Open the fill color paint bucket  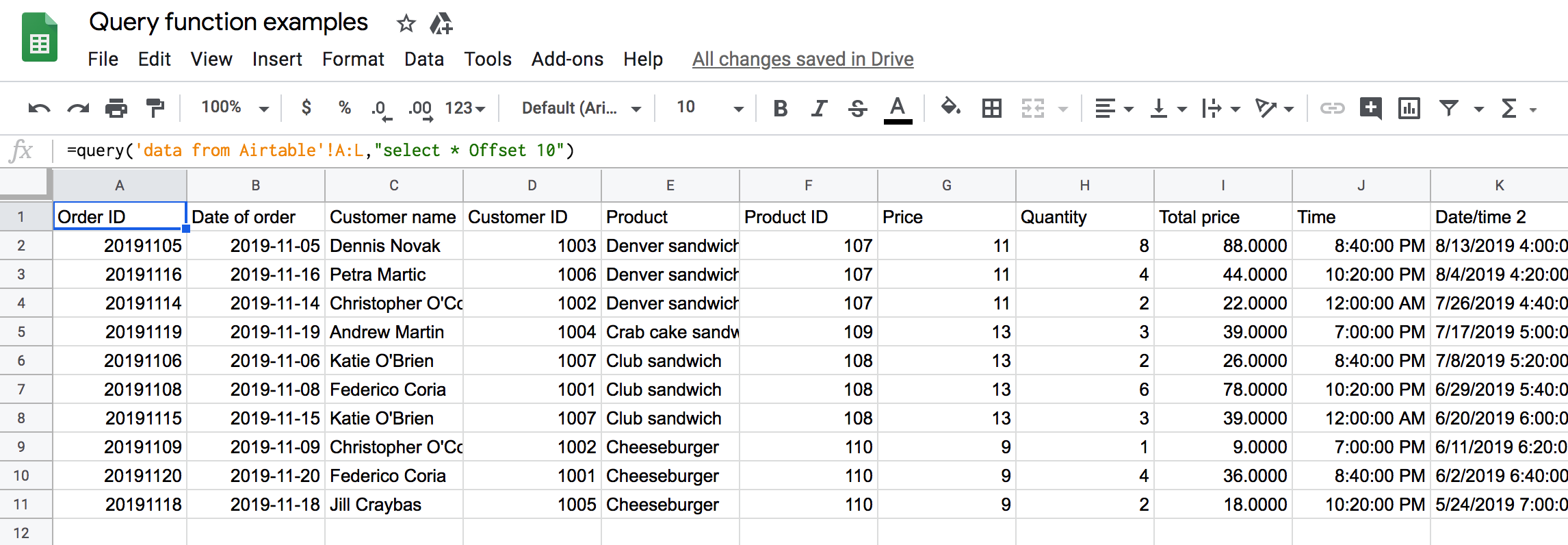point(950,107)
